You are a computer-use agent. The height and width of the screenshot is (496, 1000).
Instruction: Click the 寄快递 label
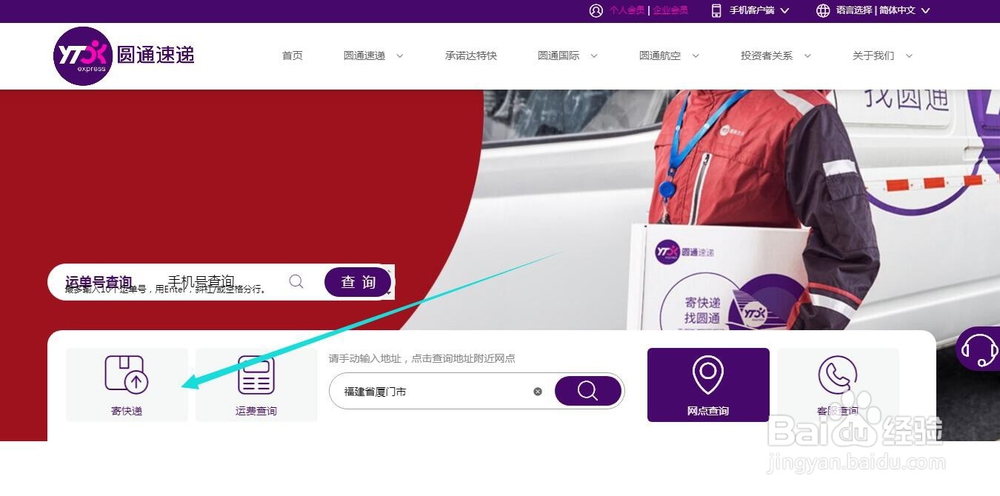pos(126,411)
